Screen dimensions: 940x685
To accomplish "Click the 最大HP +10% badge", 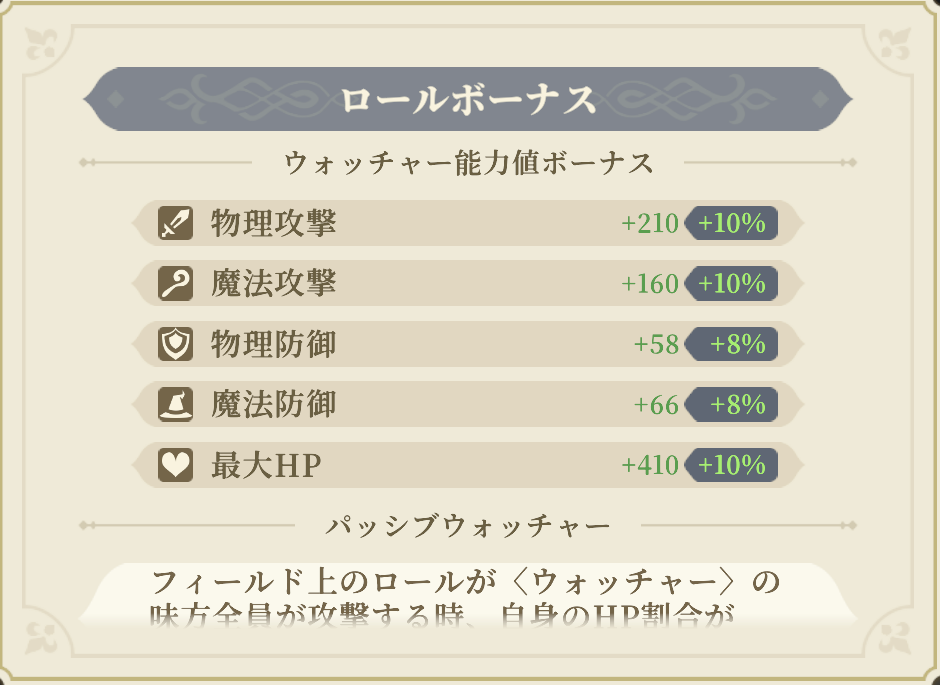I will click(732, 465).
